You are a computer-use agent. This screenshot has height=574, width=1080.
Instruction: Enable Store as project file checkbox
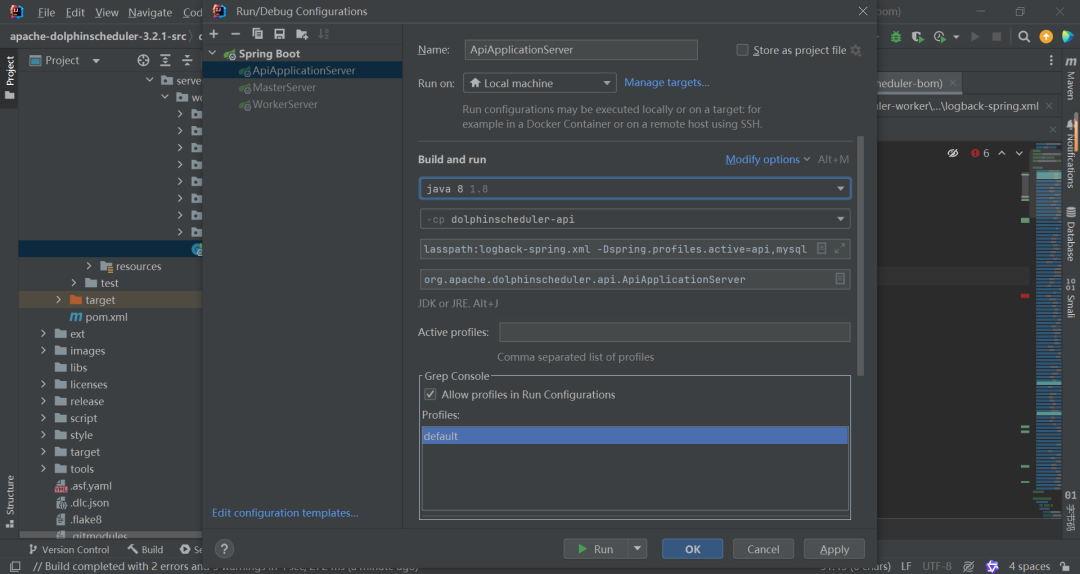pyautogui.click(x=742, y=50)
